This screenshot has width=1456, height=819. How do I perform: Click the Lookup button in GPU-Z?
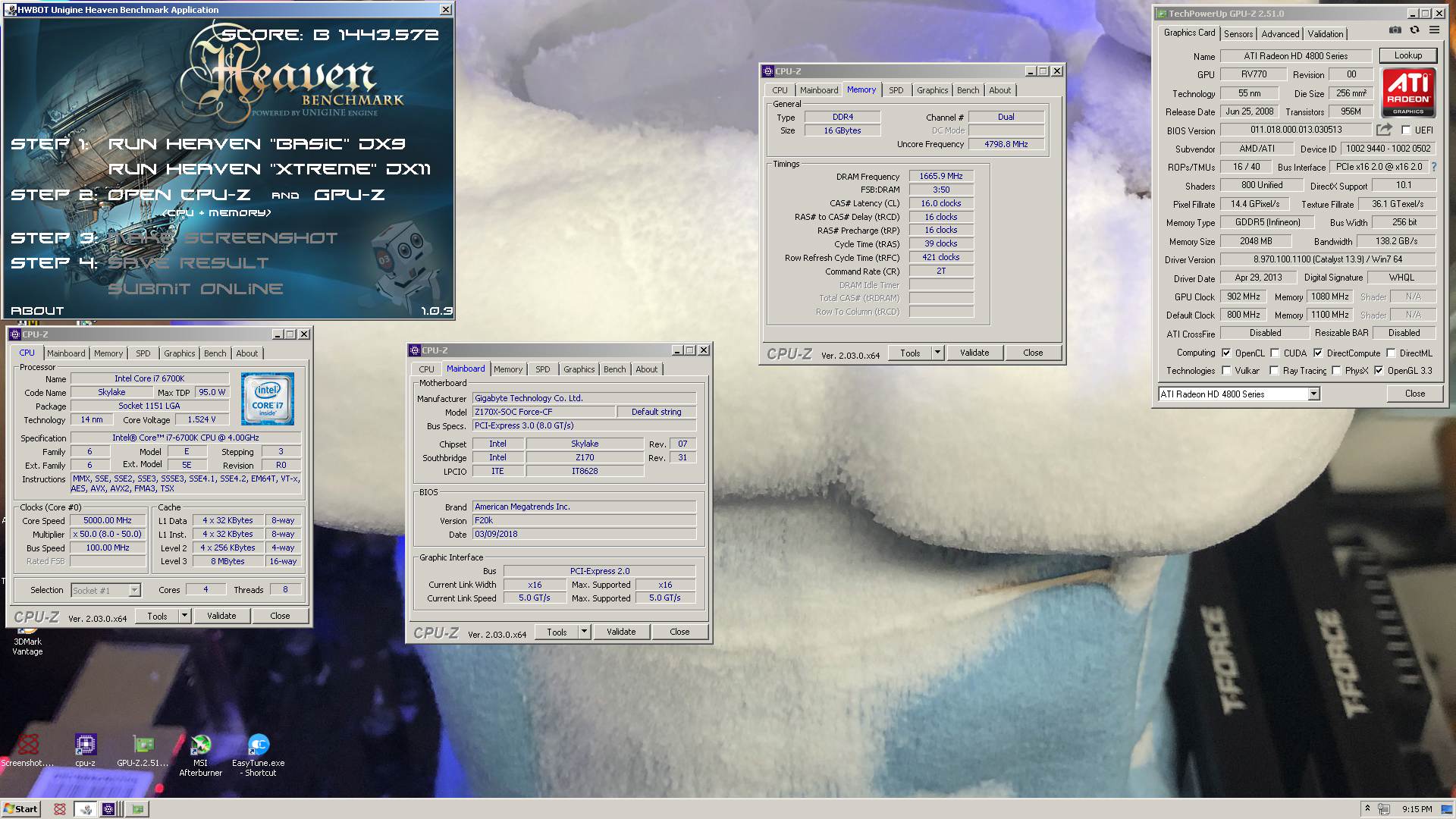point(1407,55)
